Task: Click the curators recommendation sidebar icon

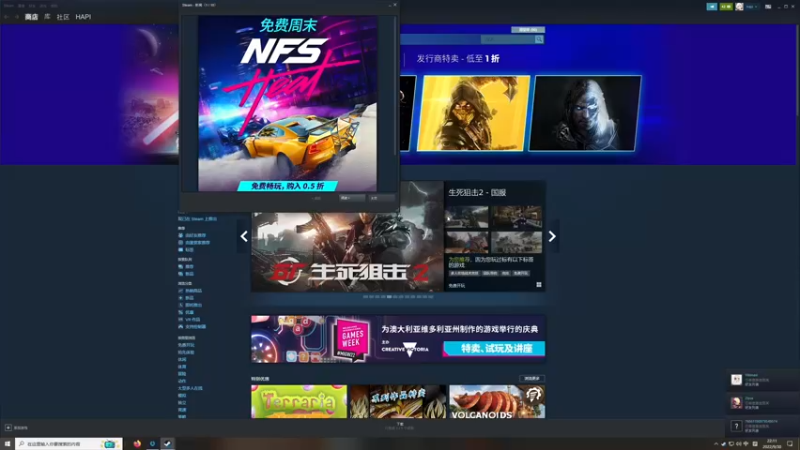Action: click(181, 242)
